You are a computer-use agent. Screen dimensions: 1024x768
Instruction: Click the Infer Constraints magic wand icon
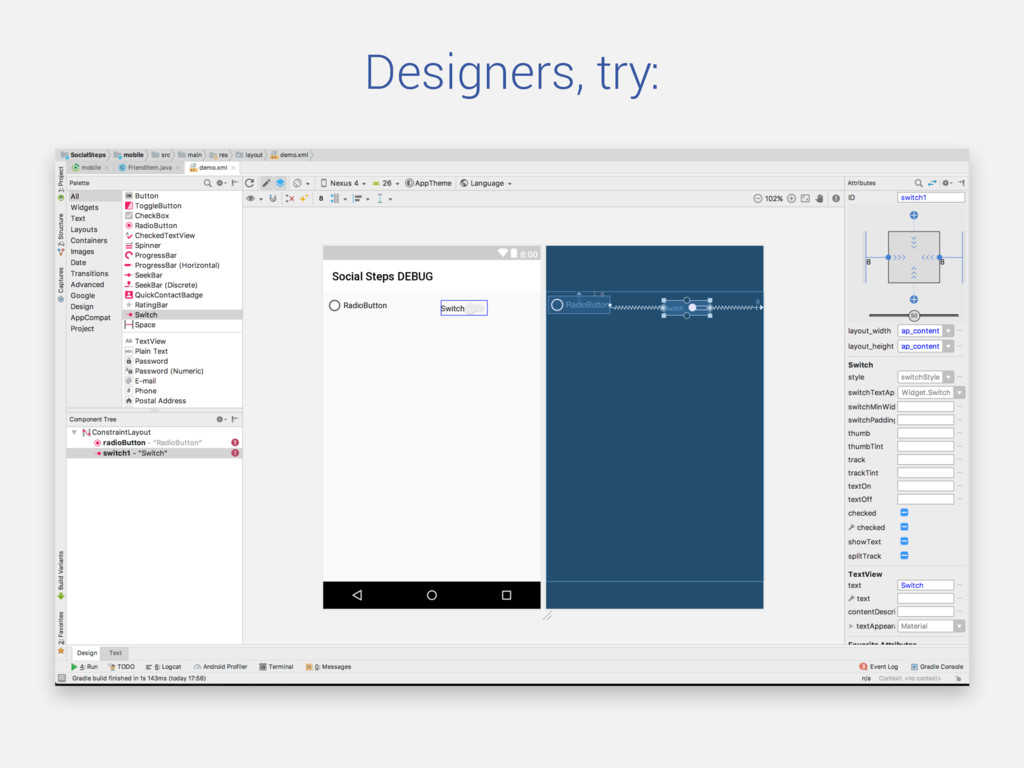(x=303, y=199)
